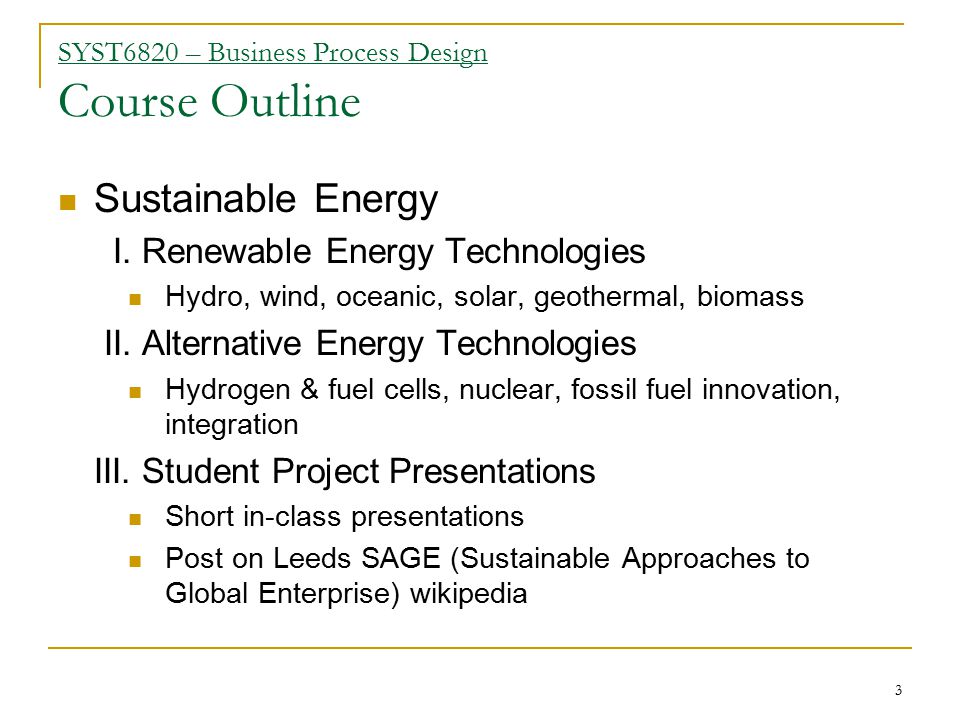Click the bullet before Hydro, wind, oceanic
Screen dimensions: 960x720
135,299
